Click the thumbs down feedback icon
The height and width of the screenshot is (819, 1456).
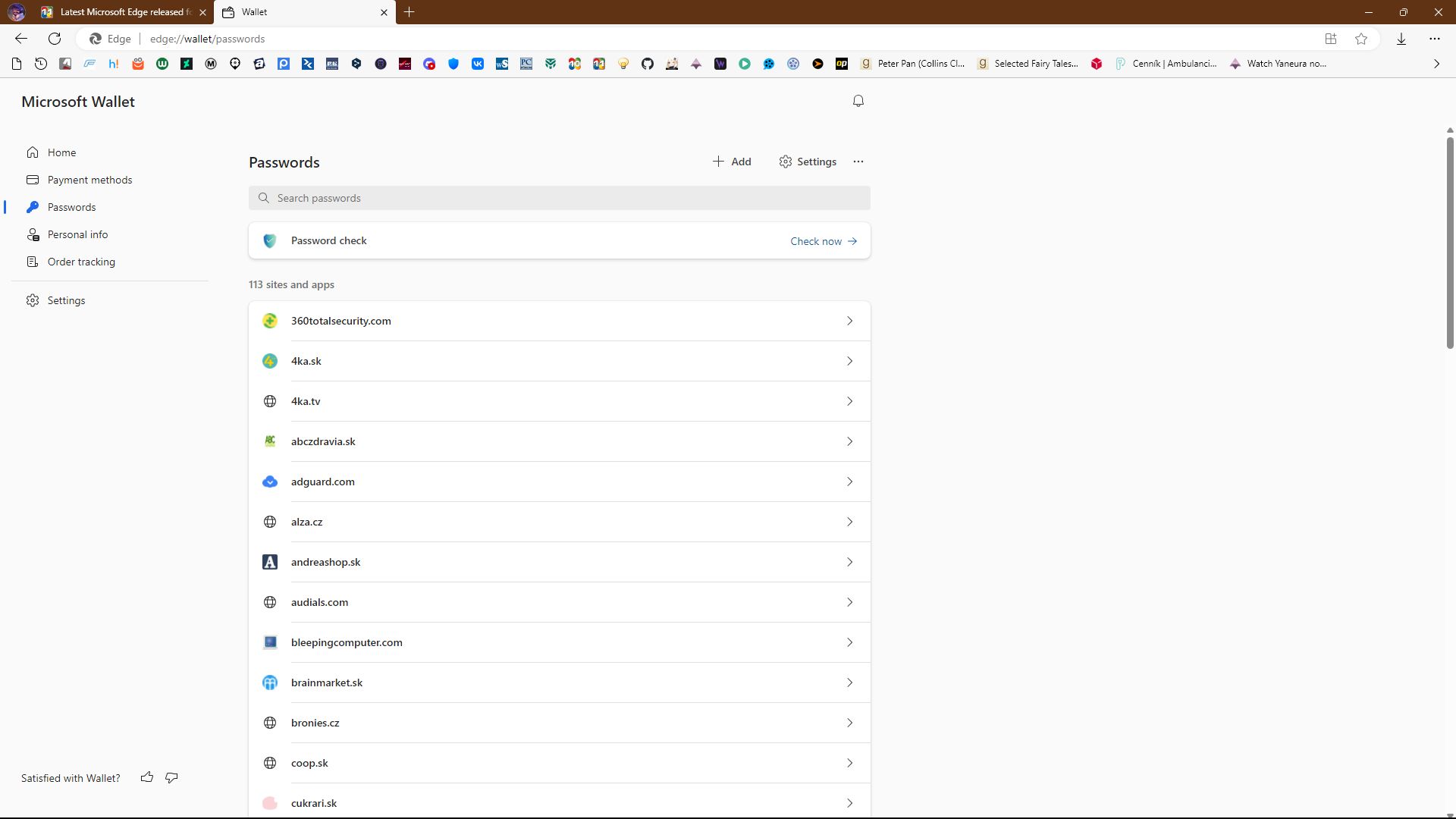tap(171, 777)
